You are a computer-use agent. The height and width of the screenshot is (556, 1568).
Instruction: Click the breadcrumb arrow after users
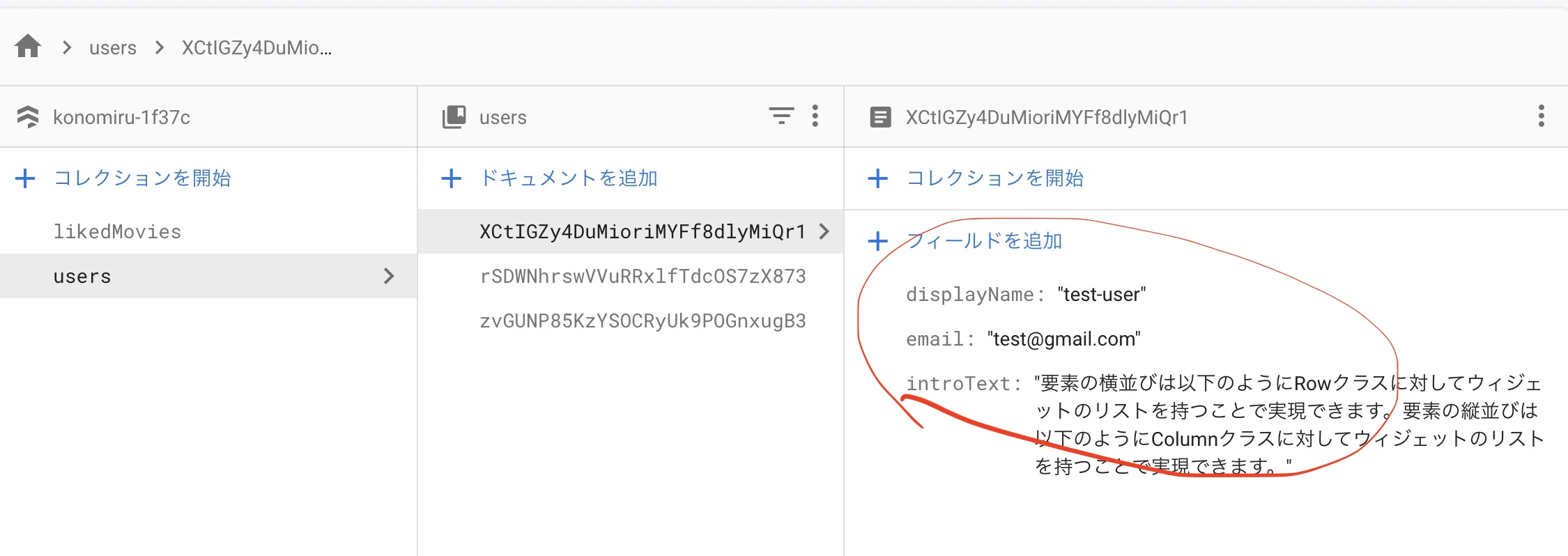tap(160, 47)
